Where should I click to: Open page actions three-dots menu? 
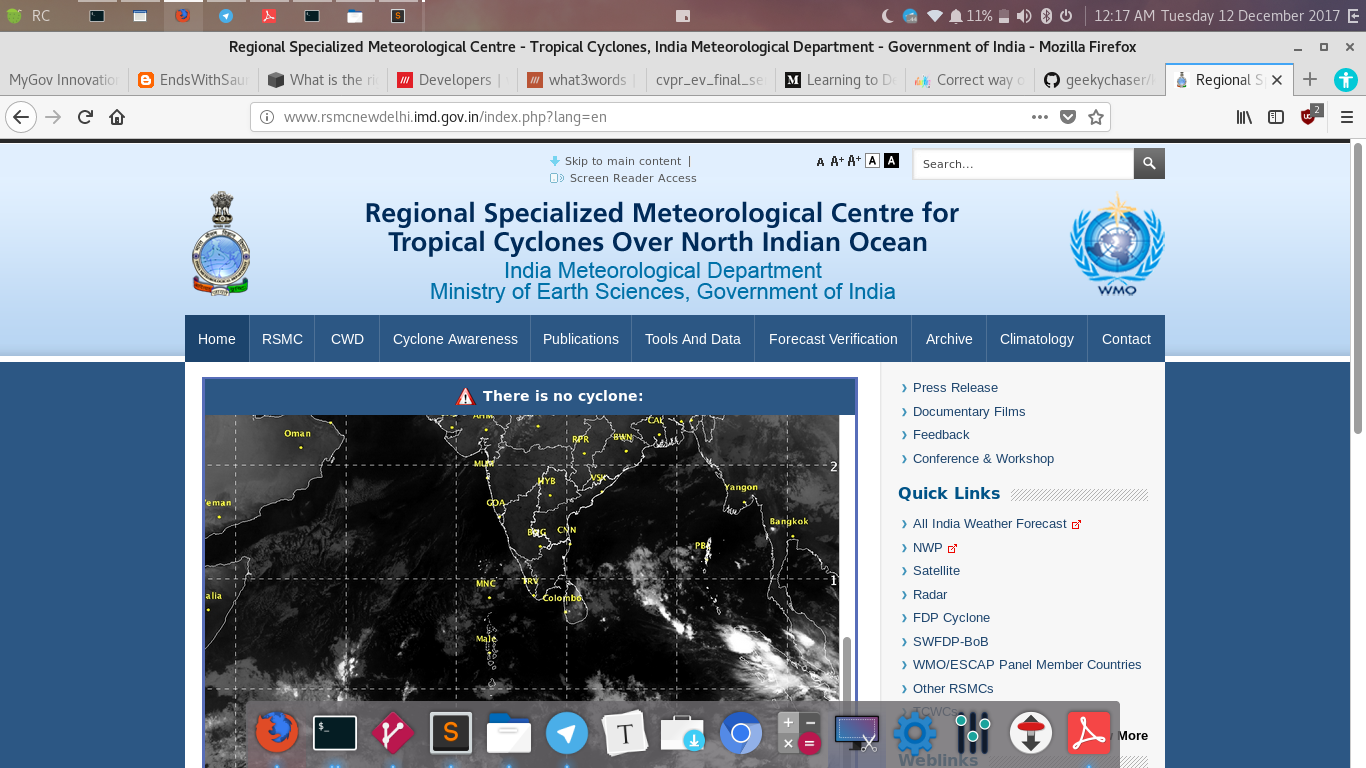pyautogui.click(x=1040, y=117)
